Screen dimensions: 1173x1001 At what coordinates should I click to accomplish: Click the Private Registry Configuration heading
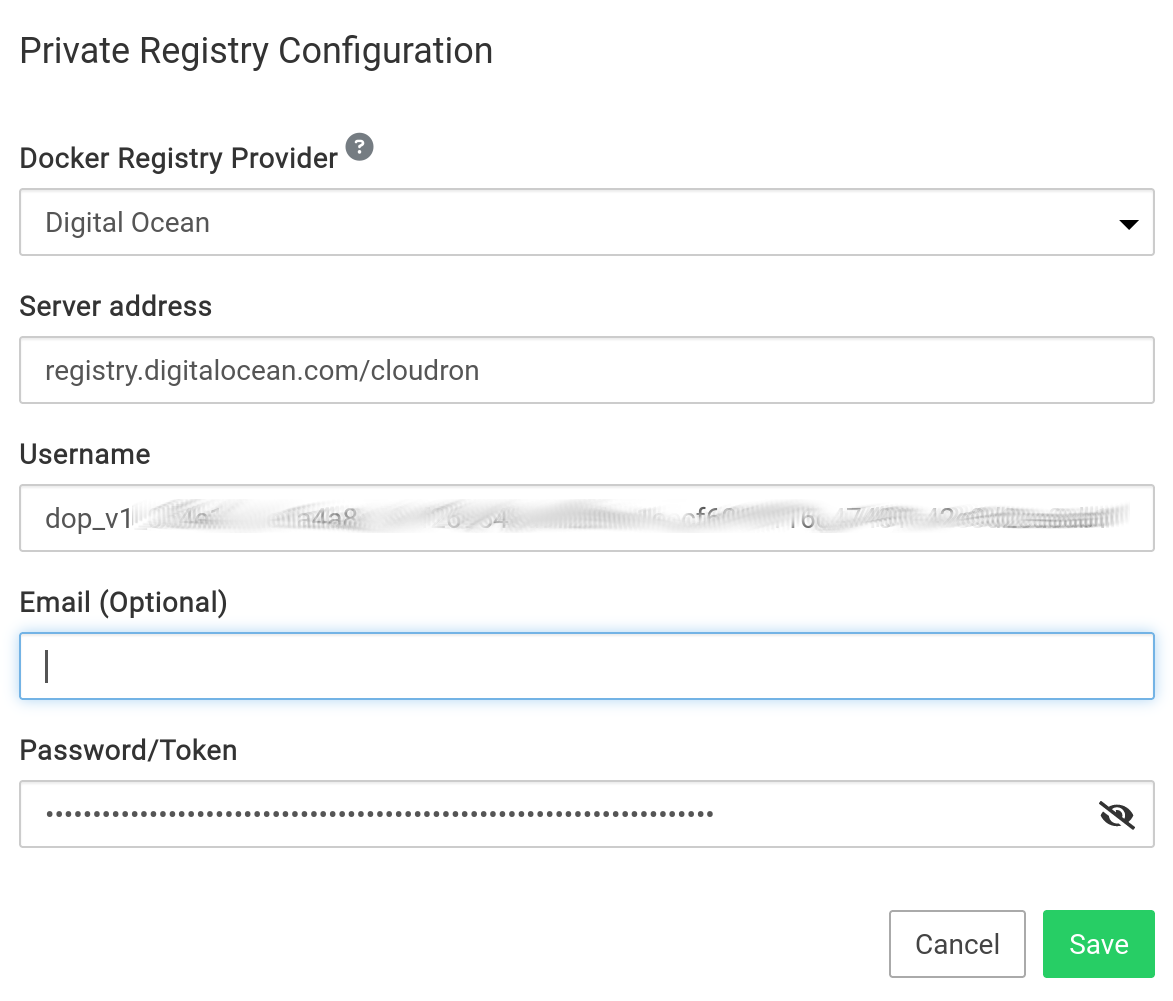256,50
